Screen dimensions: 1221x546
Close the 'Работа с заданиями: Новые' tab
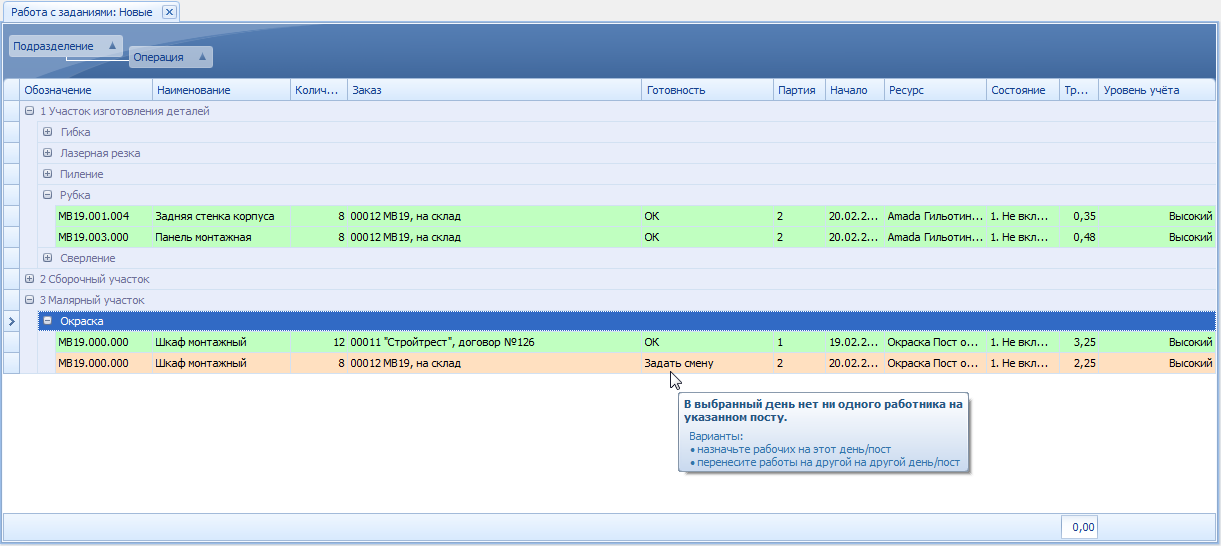pos(169,12)
